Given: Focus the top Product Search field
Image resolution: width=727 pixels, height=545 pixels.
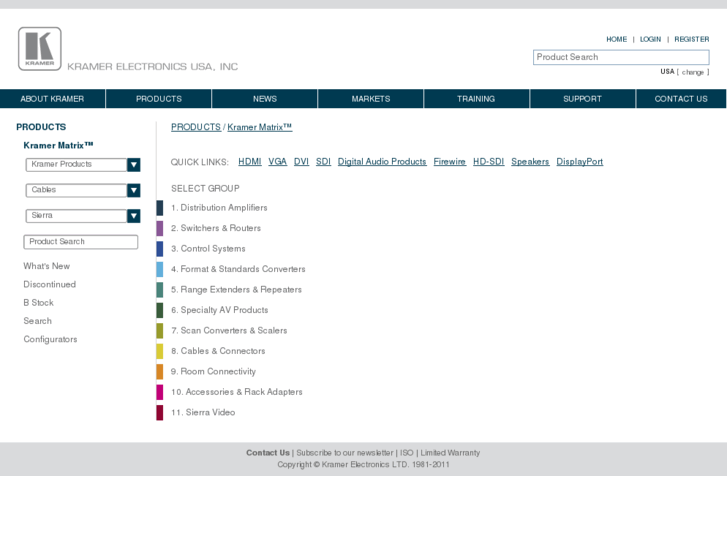Looking at the screenshot, I should [621, 57].
